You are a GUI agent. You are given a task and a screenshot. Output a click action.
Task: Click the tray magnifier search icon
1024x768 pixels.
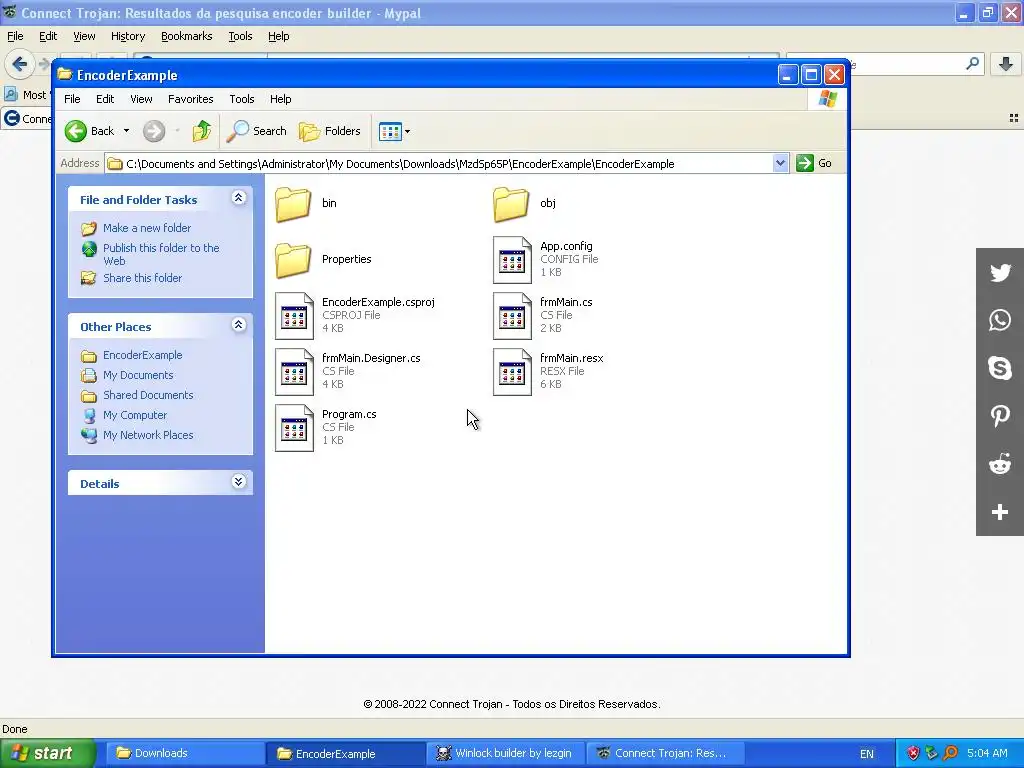[950, 753]
